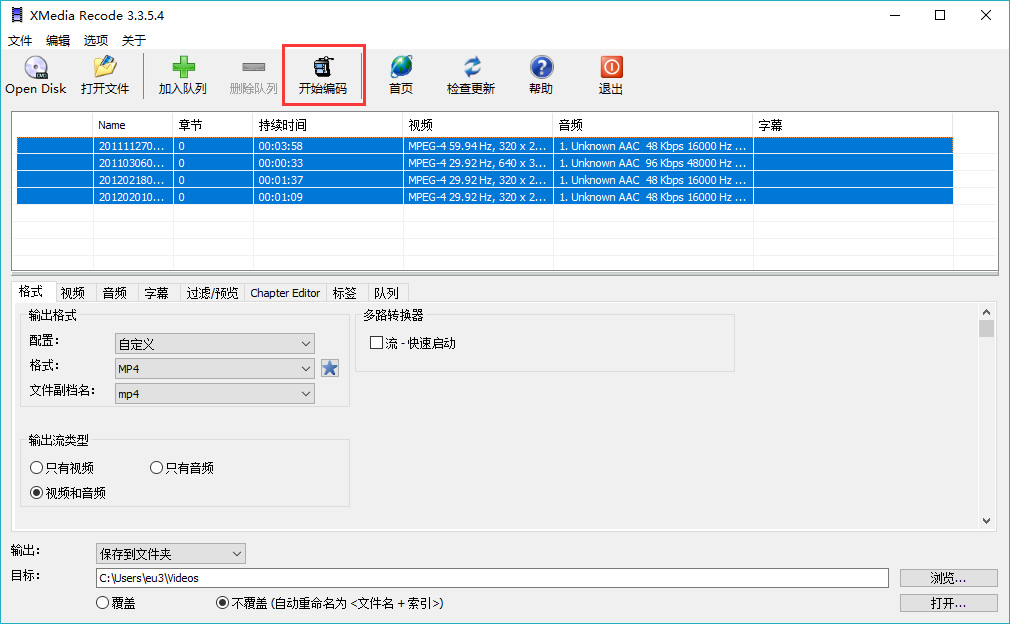Expand the 输出 dropdown showing 保存到文件夹
This screenshot has width=1010, height=624.
[x=171, y=554]
